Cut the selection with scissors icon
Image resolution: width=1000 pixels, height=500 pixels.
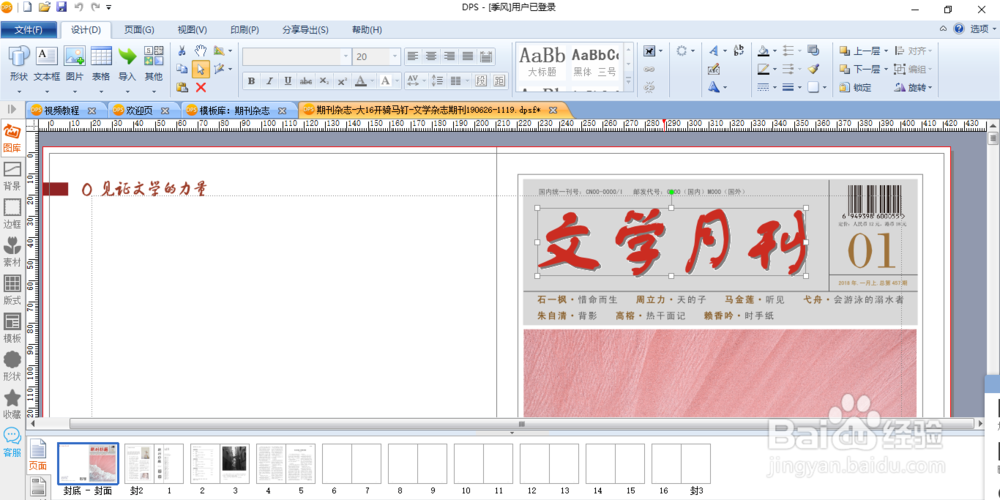pos(182,50)
